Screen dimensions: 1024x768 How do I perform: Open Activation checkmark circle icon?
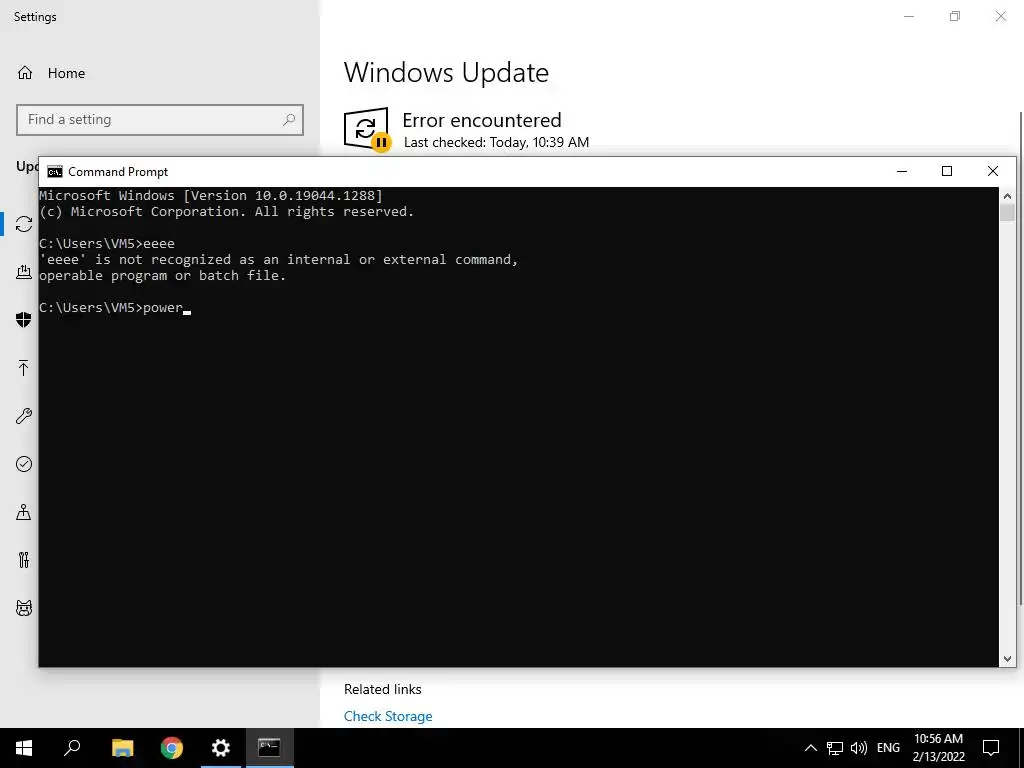click(24, 464)
